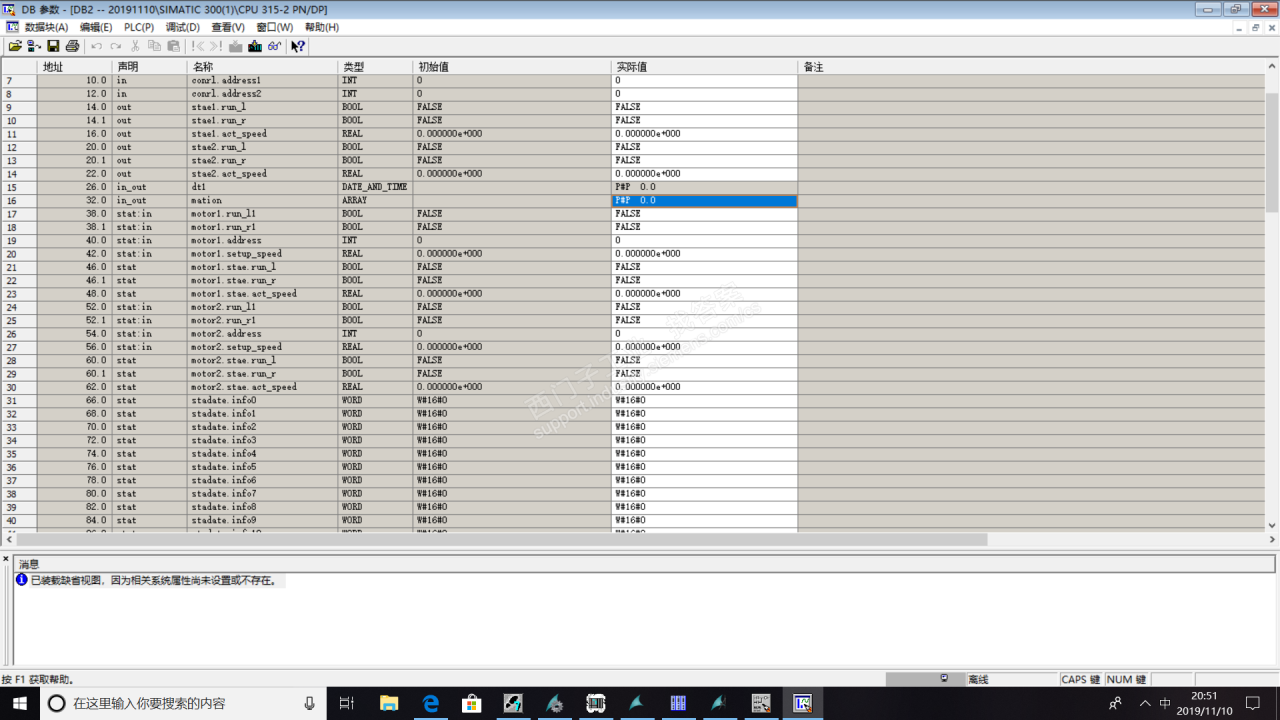Screen dimensions: 1280x720
Task: Save the data block with floppy icon
Action: tap(53, 46)
